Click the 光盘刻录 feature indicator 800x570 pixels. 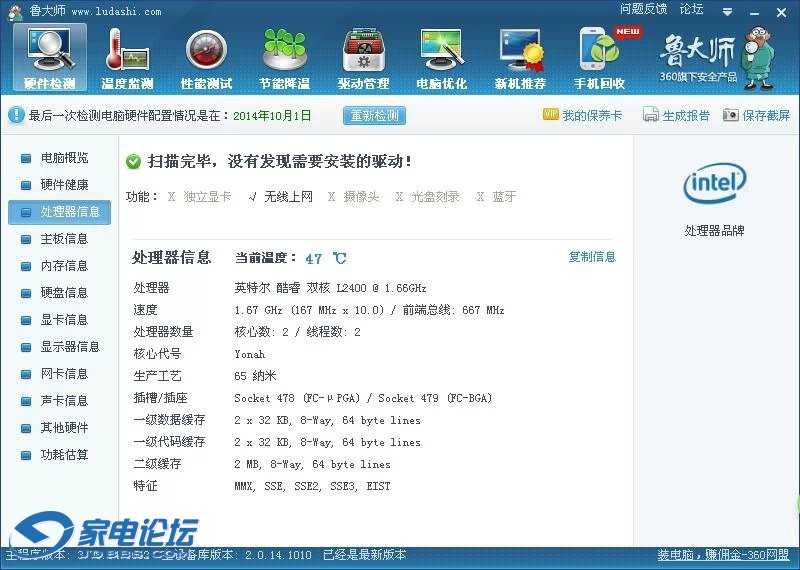coord(428,196)
